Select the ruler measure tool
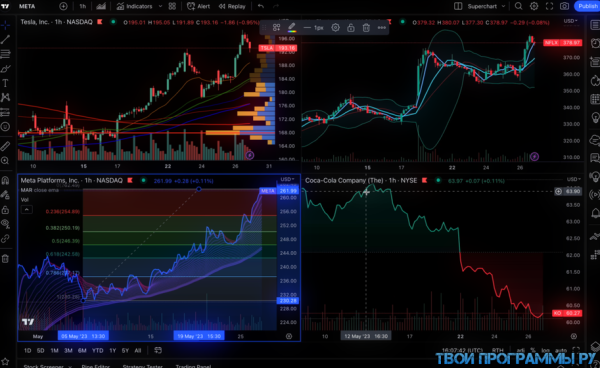Viewport: 600px width, 368px height. pos(5,146)
